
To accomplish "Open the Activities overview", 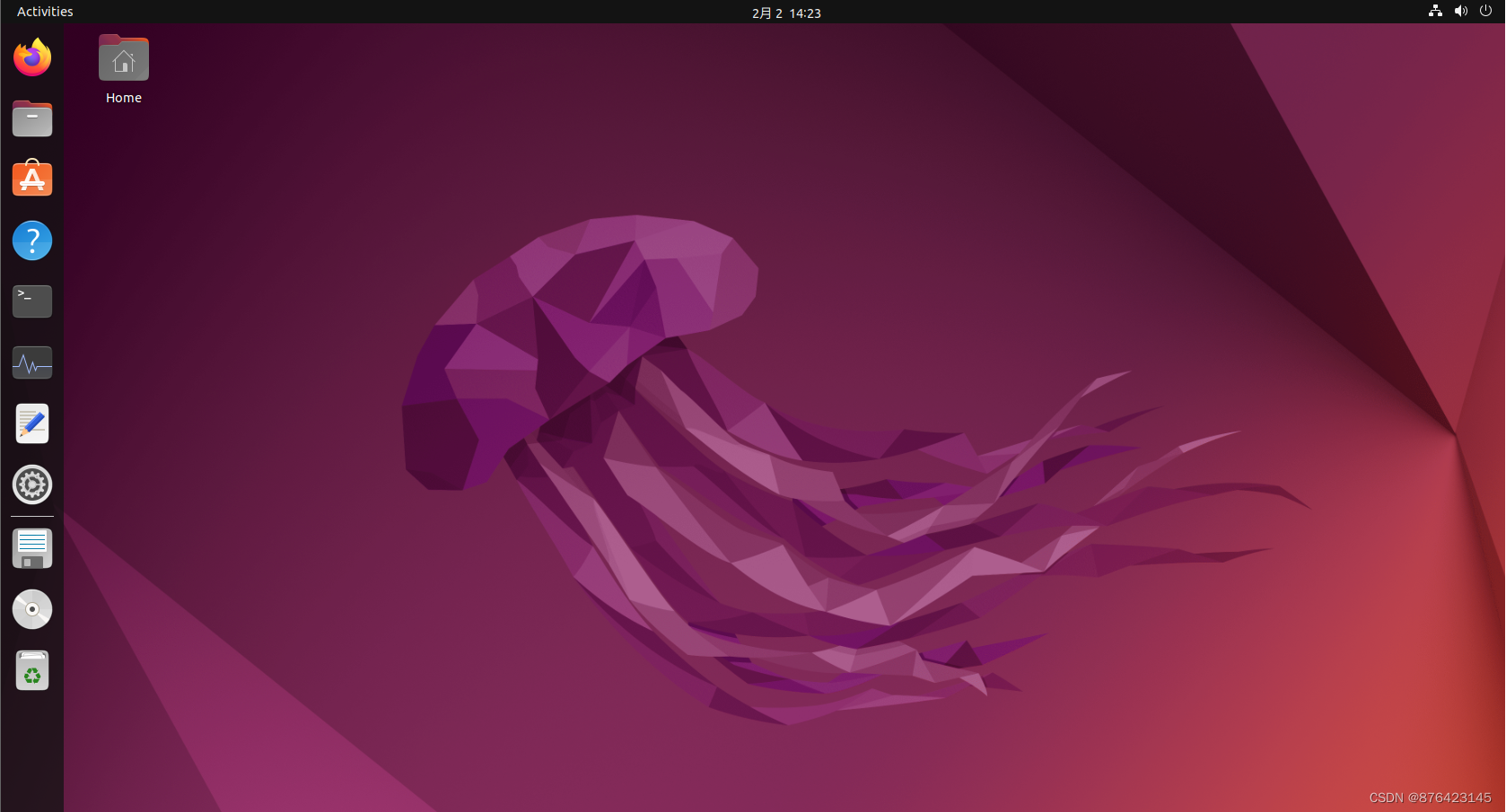I will coord(44,11).
